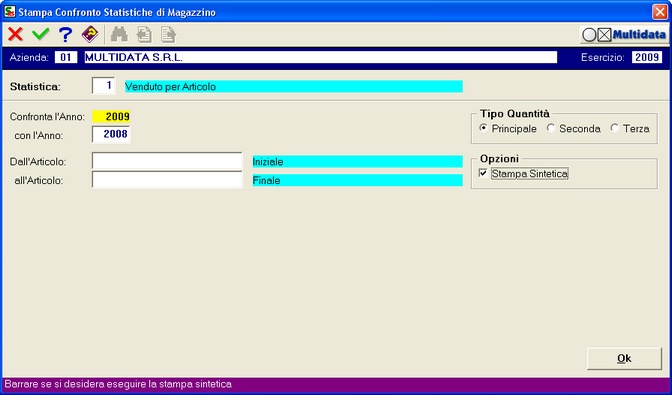Confirm with the green checkmark icon
672x395 pixels.
pos(41,34)
